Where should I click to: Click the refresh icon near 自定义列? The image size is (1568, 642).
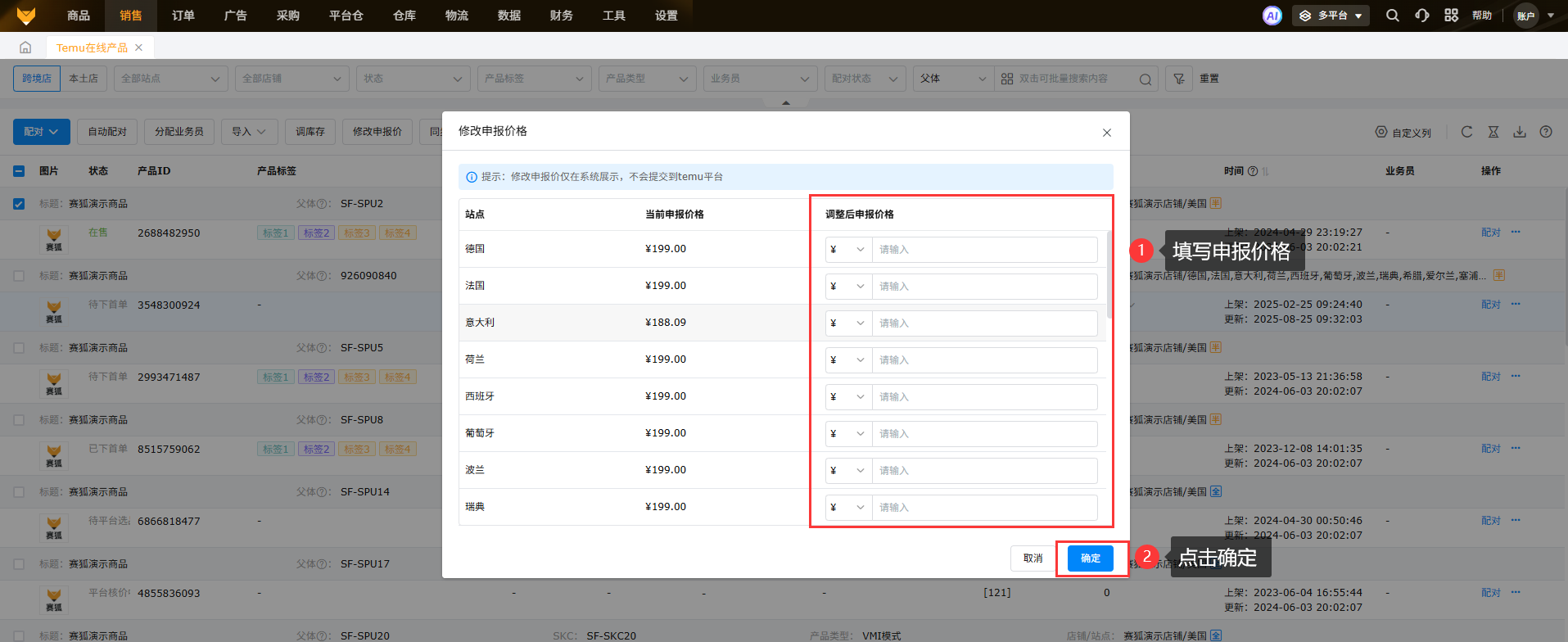tap(1466, 132)
